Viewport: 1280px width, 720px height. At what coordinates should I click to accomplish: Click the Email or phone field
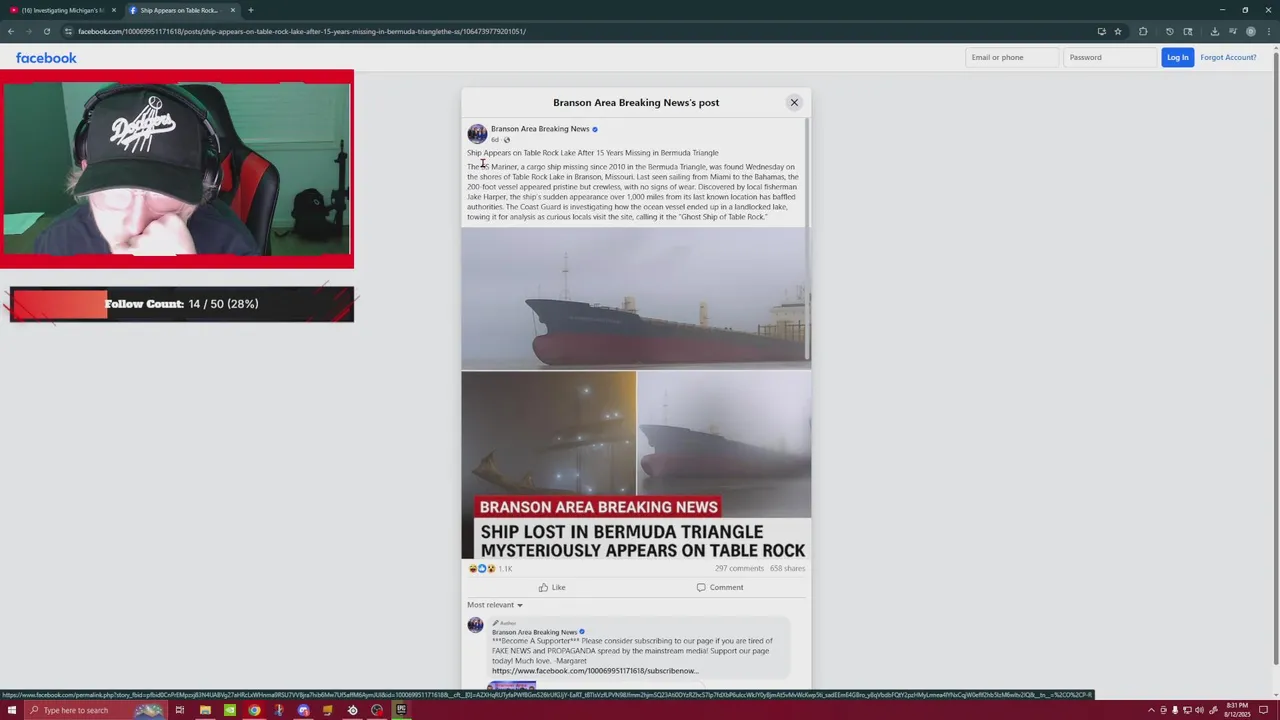point(1012,57)
